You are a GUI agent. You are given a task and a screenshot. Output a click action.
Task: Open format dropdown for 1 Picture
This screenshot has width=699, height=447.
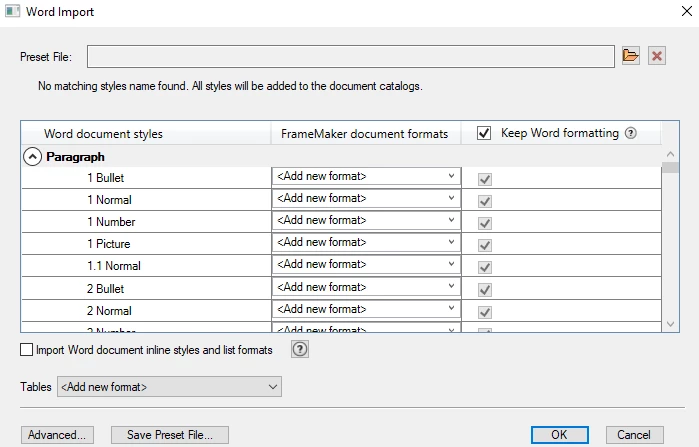tap(366, 242)
